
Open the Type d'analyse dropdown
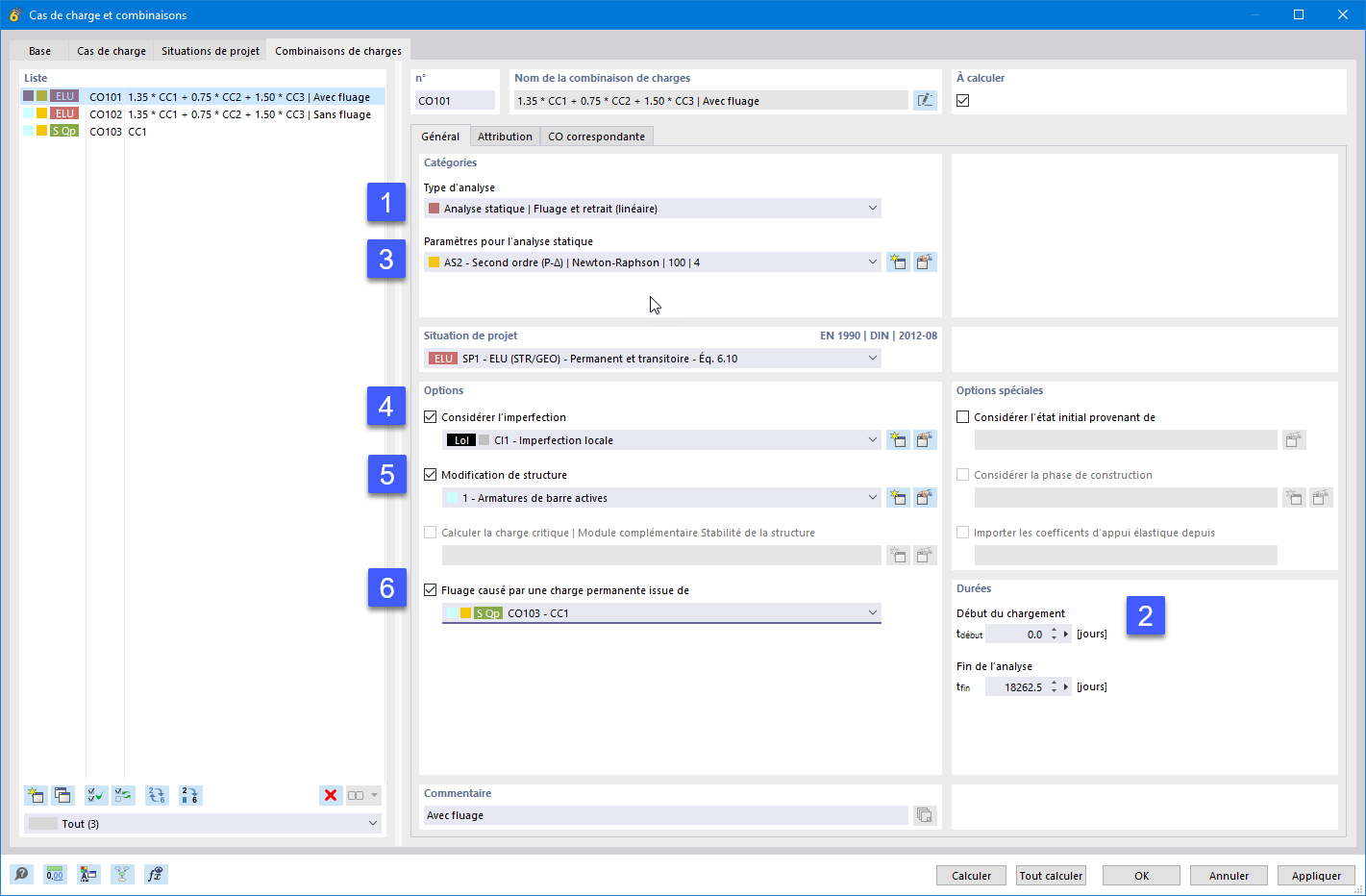pos(653,209)
